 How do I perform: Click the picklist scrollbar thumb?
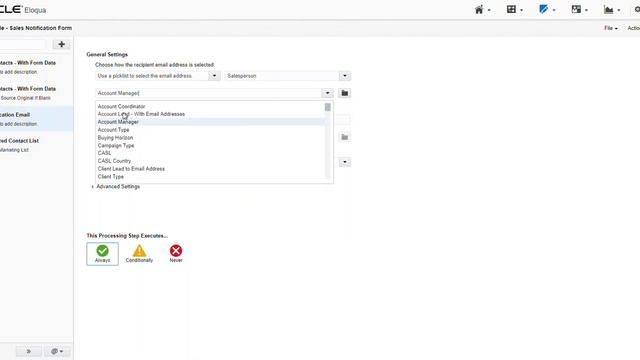[328, 107]
